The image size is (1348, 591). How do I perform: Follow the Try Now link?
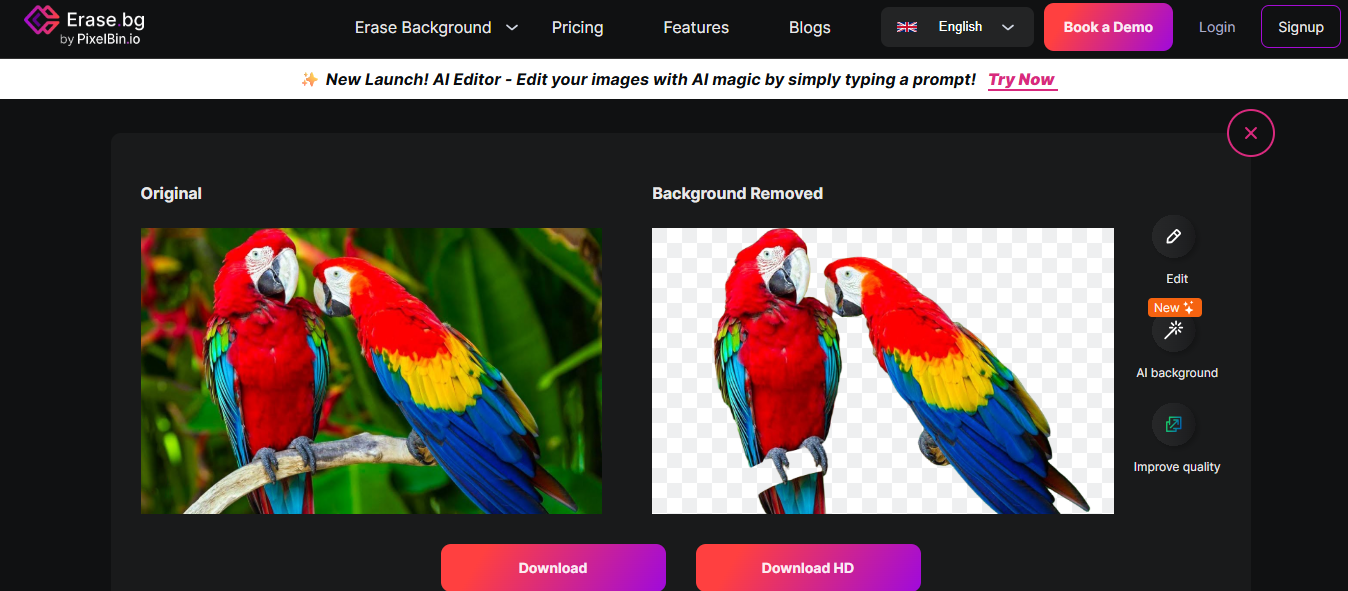(x=1022, y=80)
